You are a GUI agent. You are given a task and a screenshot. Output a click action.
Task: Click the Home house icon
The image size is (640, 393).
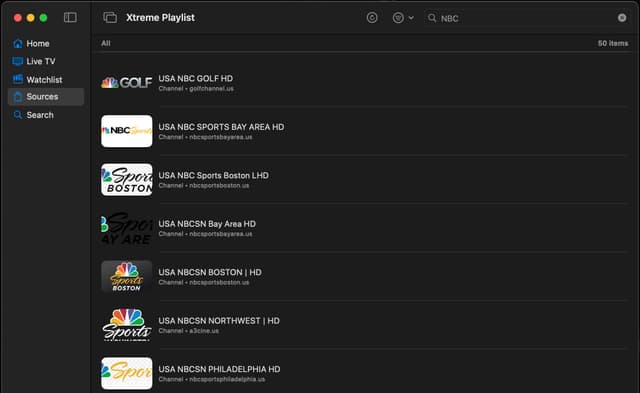[x=18, y=43]
